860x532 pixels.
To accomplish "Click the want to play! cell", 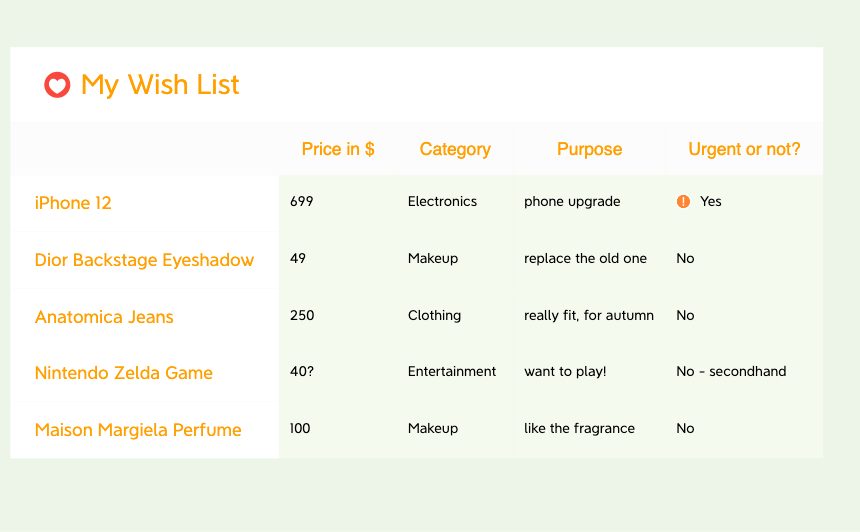I will coord(565,371).
